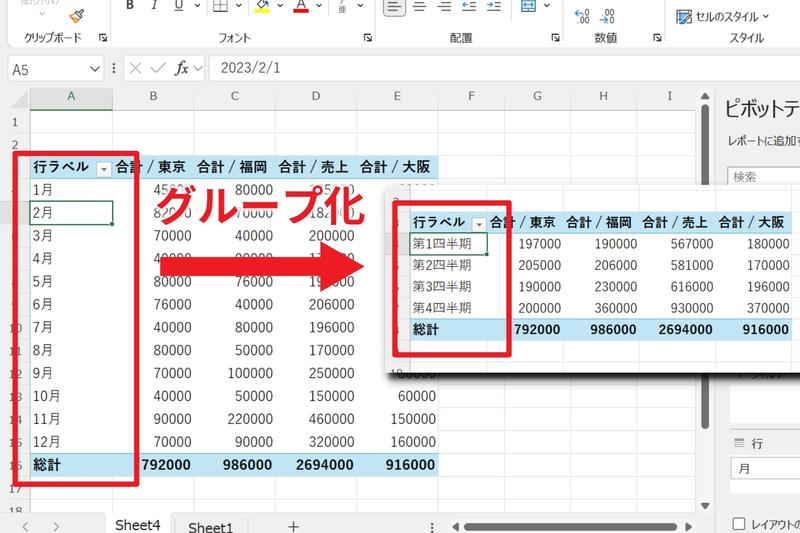This screenshot has width=800, height=533.
Task: Increase decimal places
Action: click(x=582, y=16)
